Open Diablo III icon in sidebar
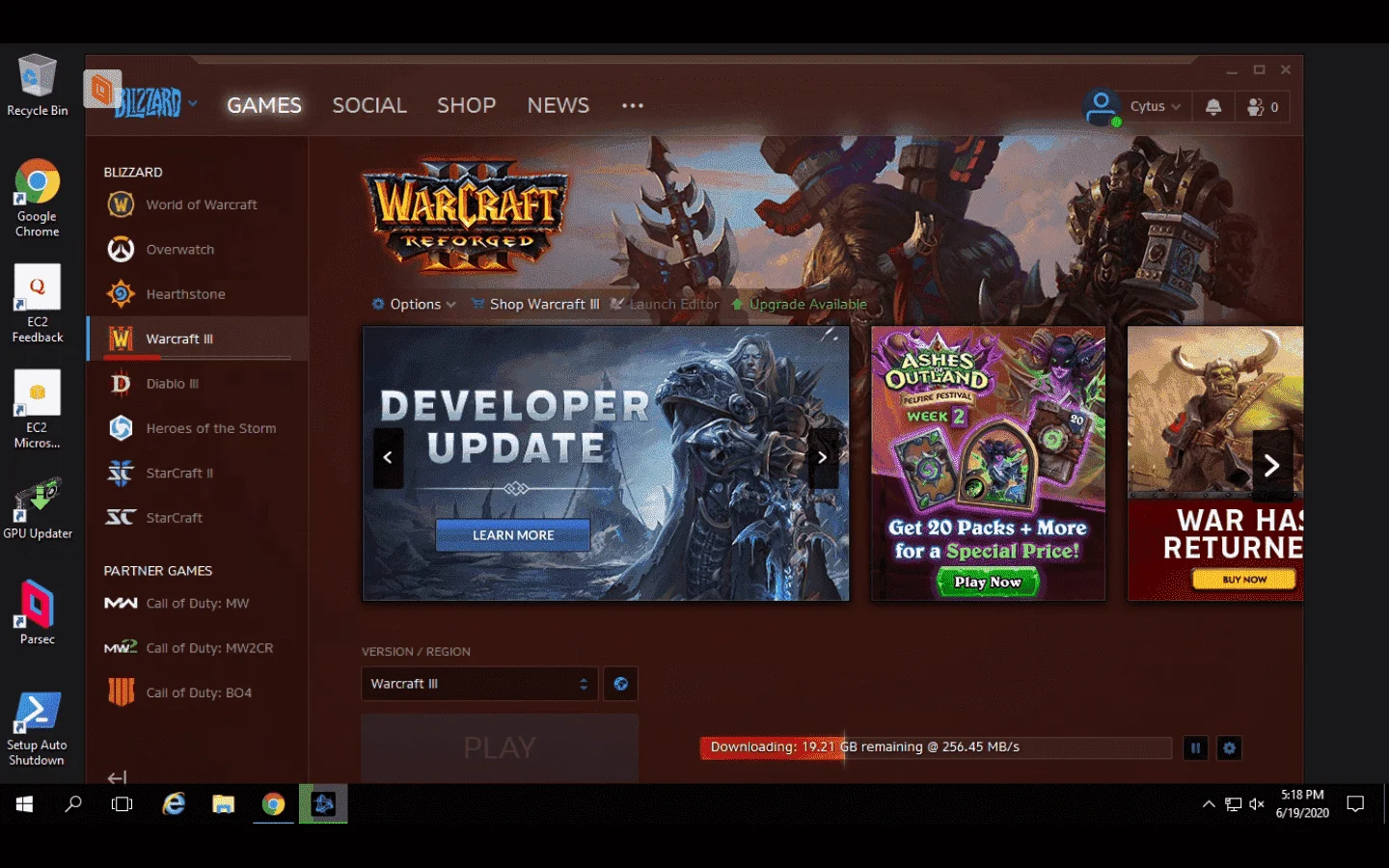1389x868 pixels. click(121, 383)
